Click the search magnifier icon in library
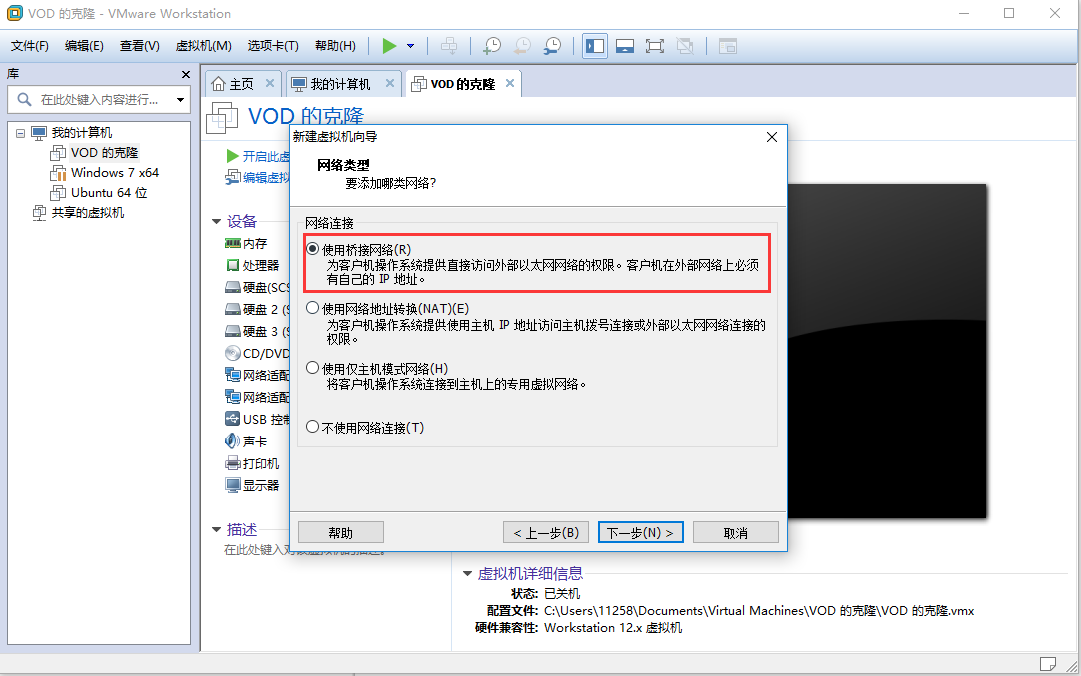The width and height of the screenshot is (1081, 676). (x=24, y=100)
